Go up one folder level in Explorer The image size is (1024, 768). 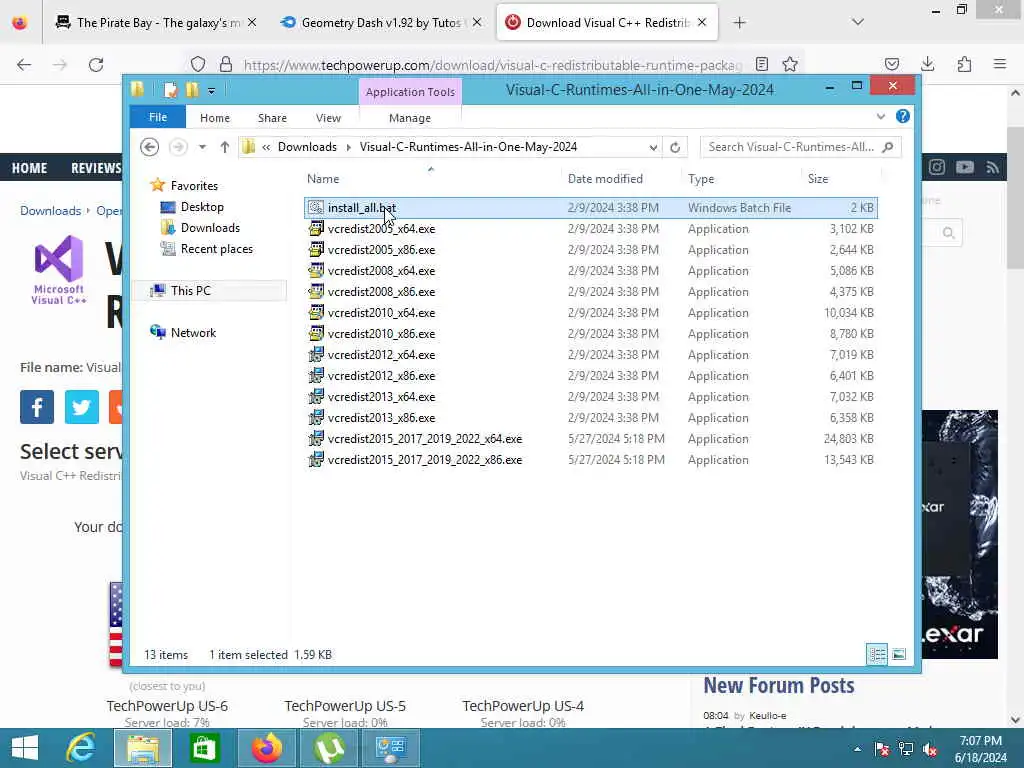pos(225,147)
